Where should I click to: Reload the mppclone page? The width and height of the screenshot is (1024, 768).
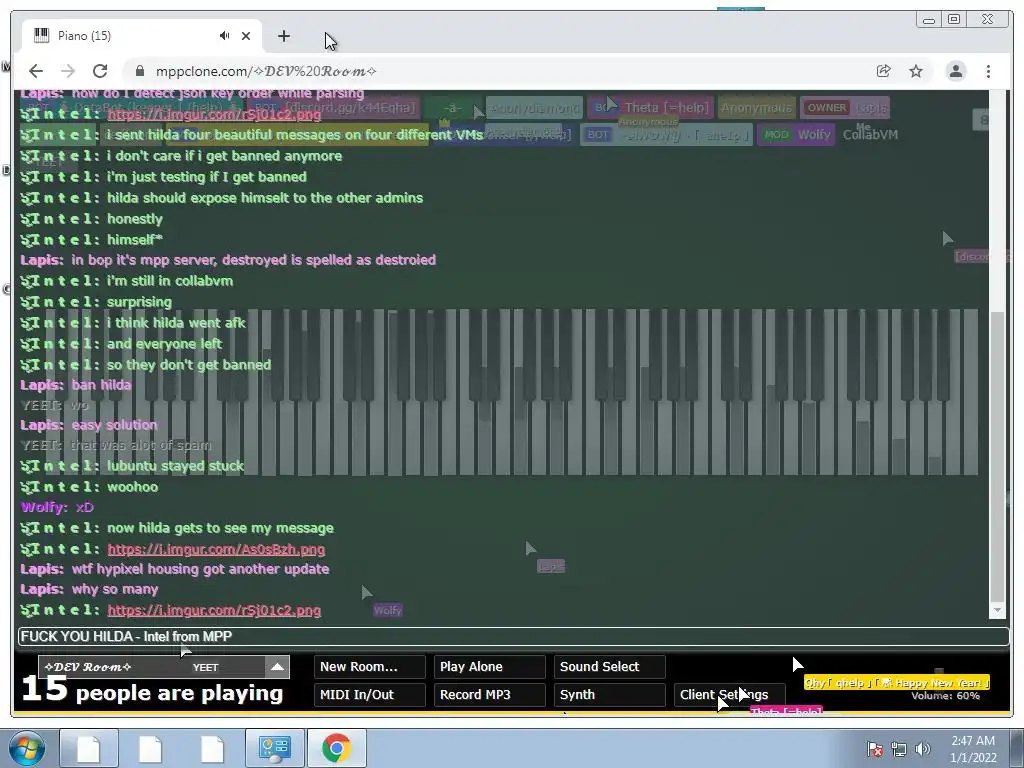coord(100,71)
